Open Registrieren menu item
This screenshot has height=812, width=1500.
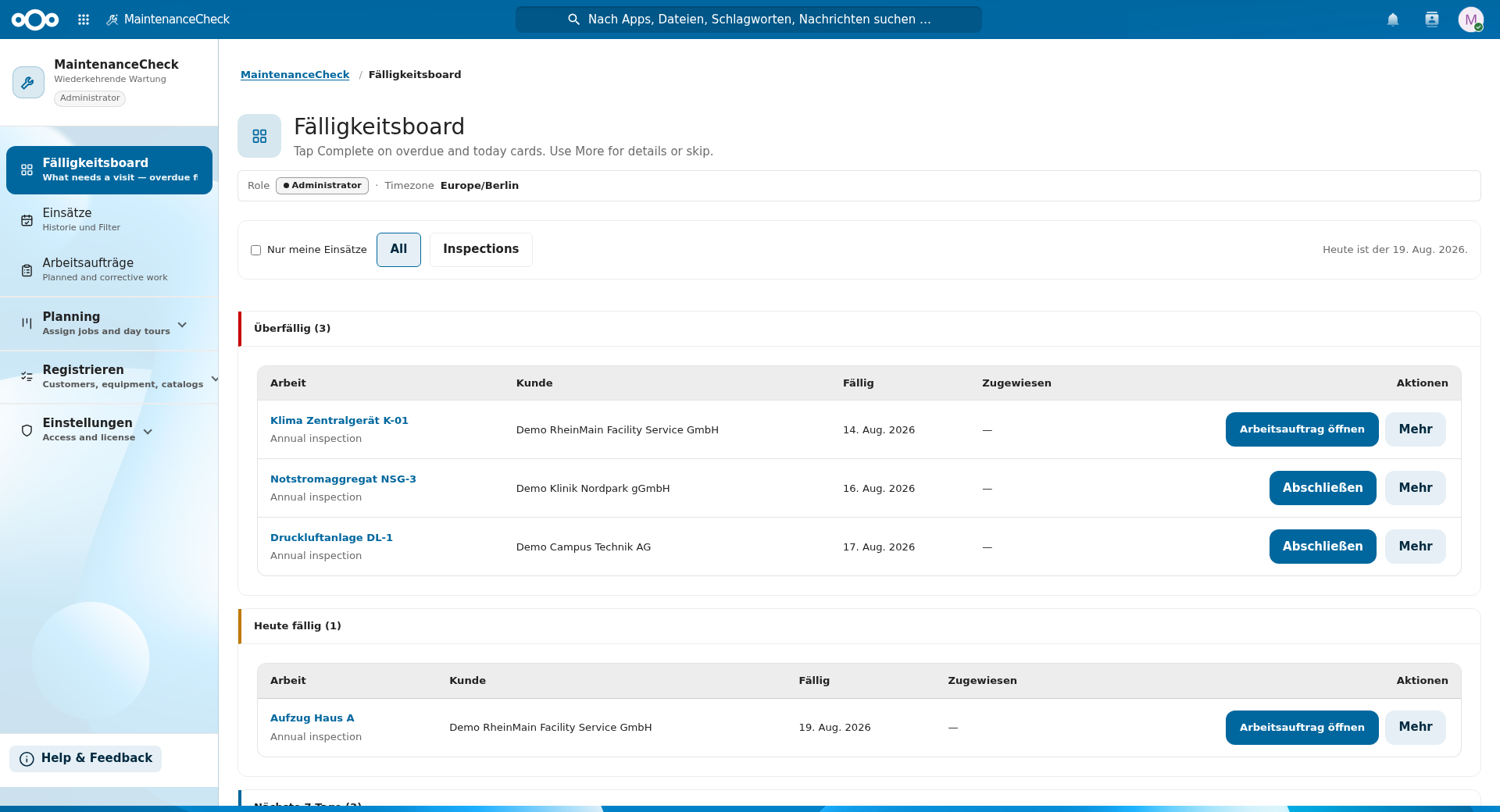point(123,376)
